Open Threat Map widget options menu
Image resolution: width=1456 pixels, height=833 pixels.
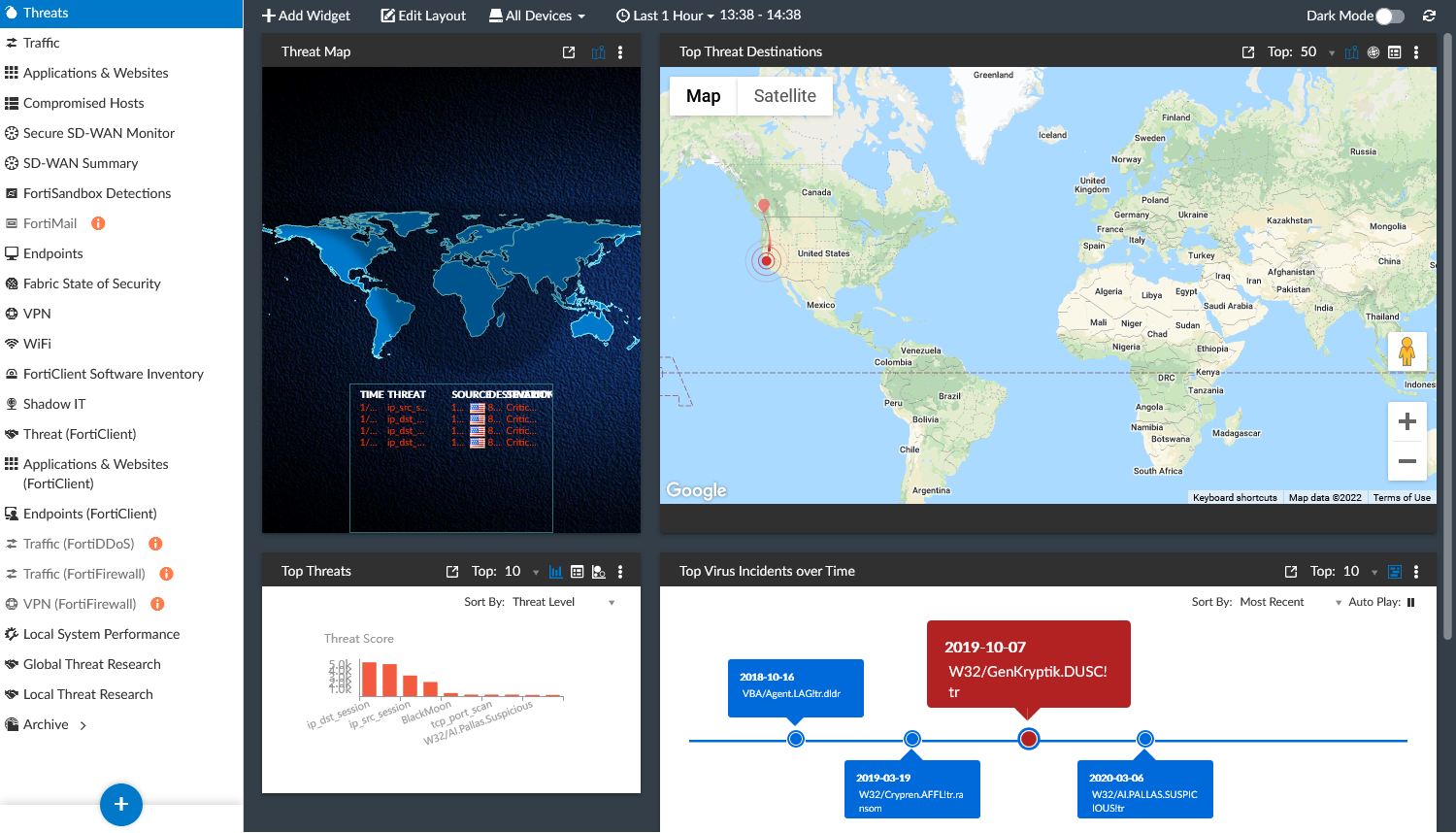tap(620, 52)
